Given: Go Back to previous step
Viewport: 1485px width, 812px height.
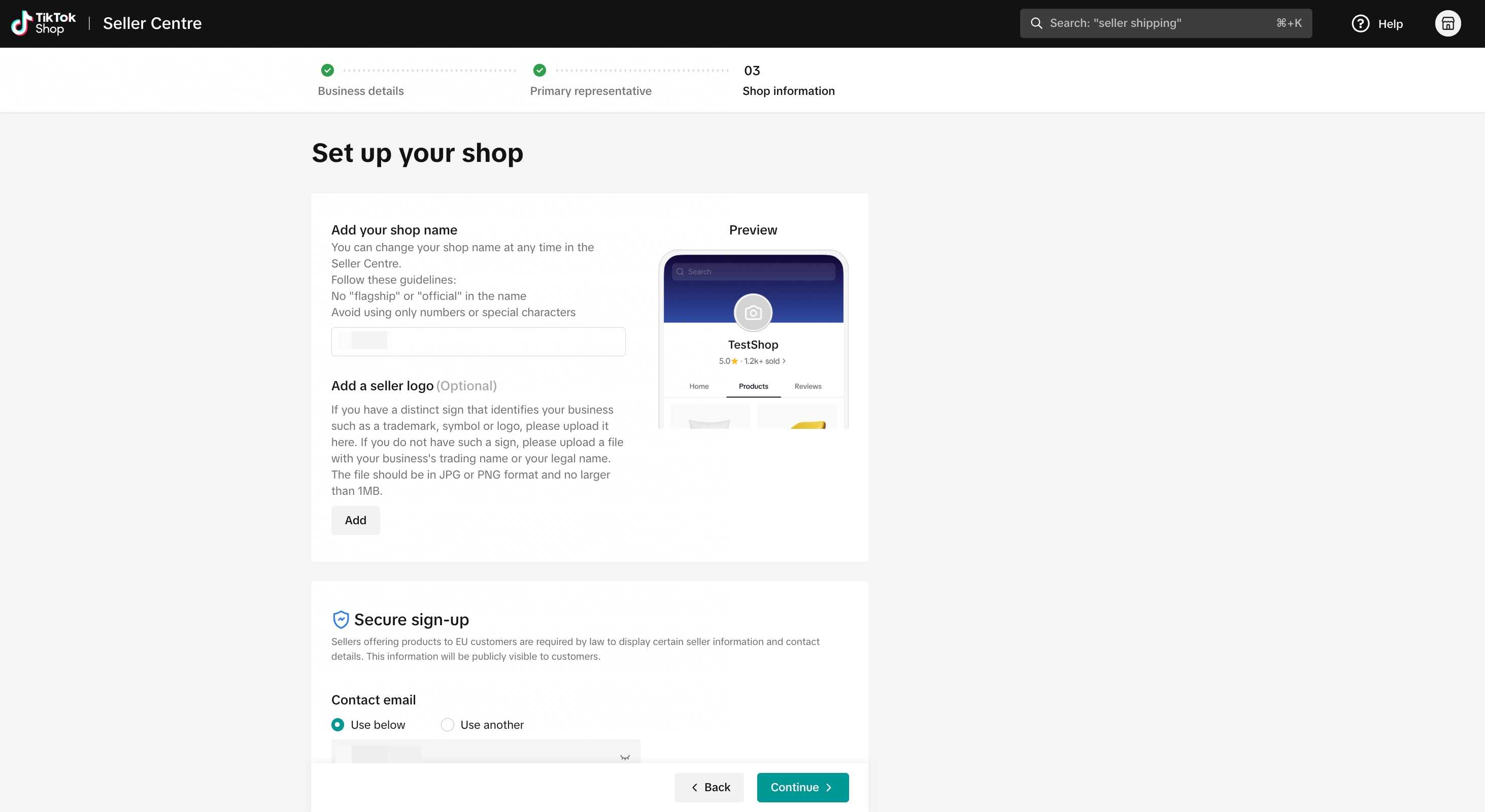Looking at the screenshot, I should coord(709,787).
